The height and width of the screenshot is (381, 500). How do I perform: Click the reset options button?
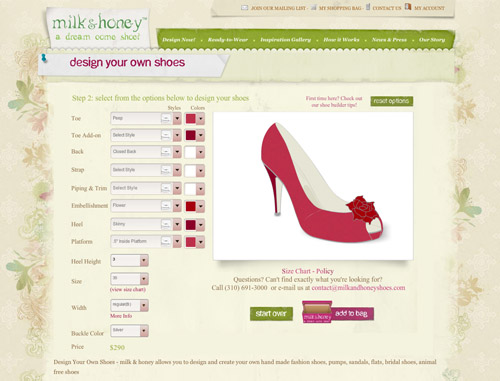(x=392, y=101)
